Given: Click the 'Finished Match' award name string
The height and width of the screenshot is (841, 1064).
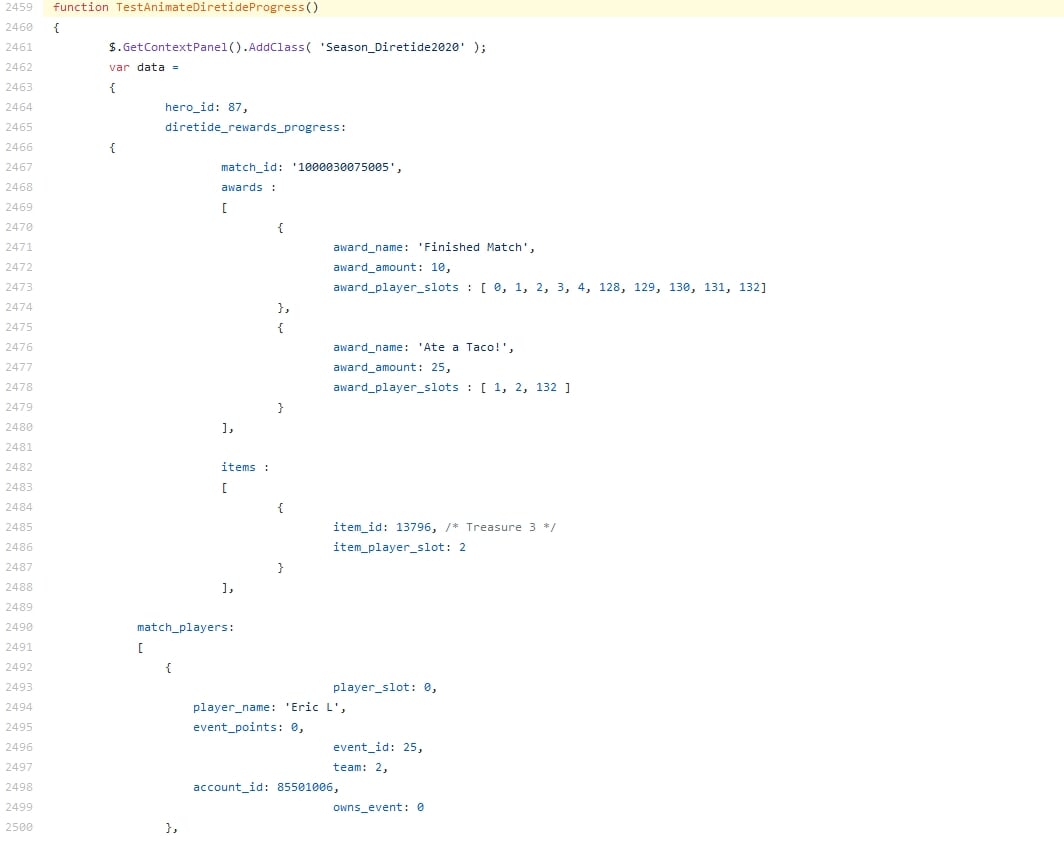Looking at the screenshot, I should [469, 247].
